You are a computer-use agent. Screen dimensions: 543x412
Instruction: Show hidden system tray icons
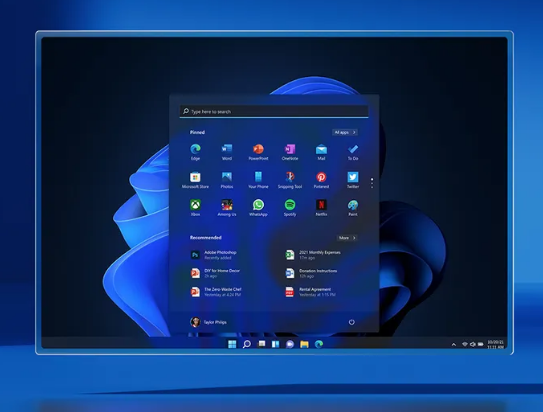coord(454,344)
